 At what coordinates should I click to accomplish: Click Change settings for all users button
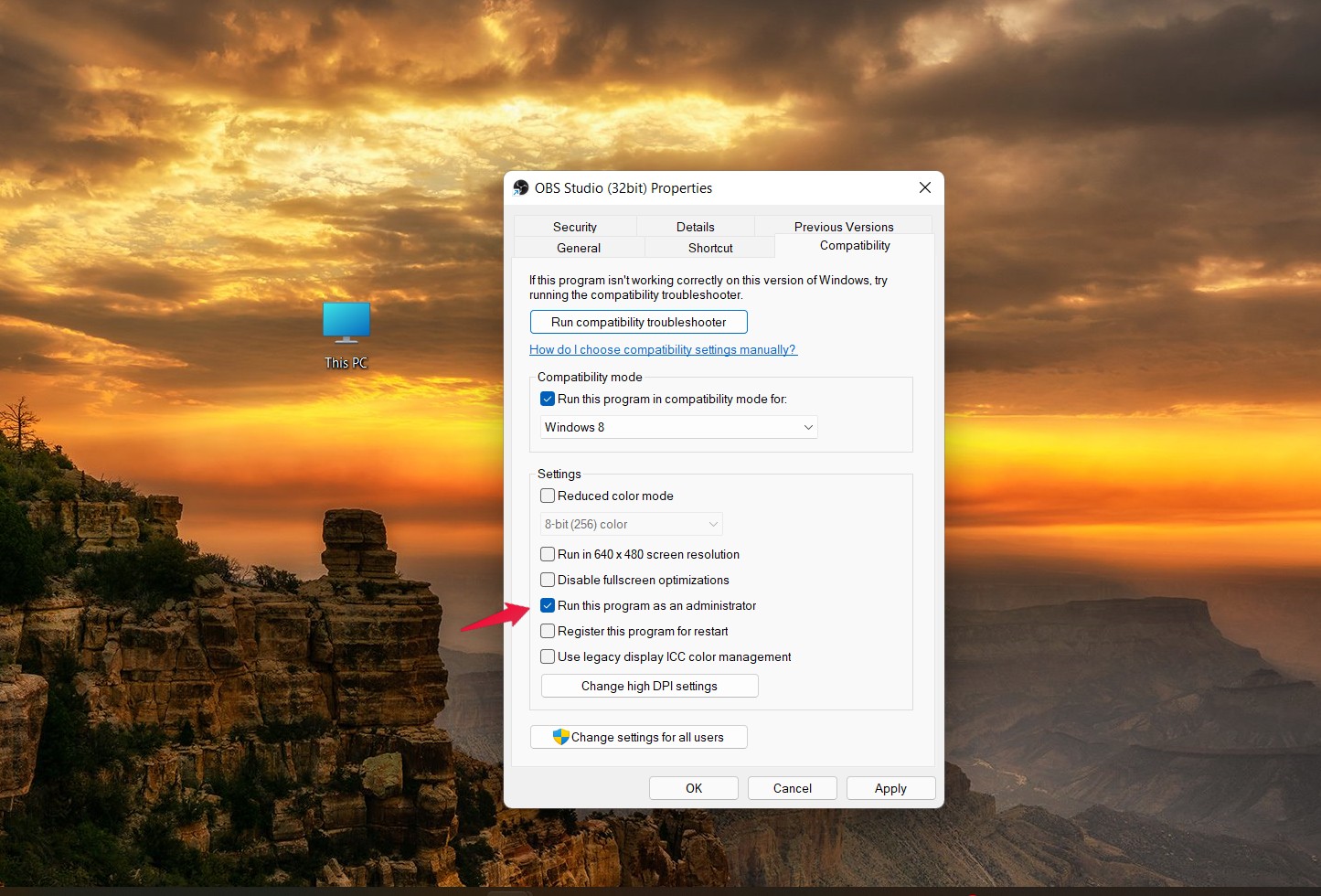[639, 737]
